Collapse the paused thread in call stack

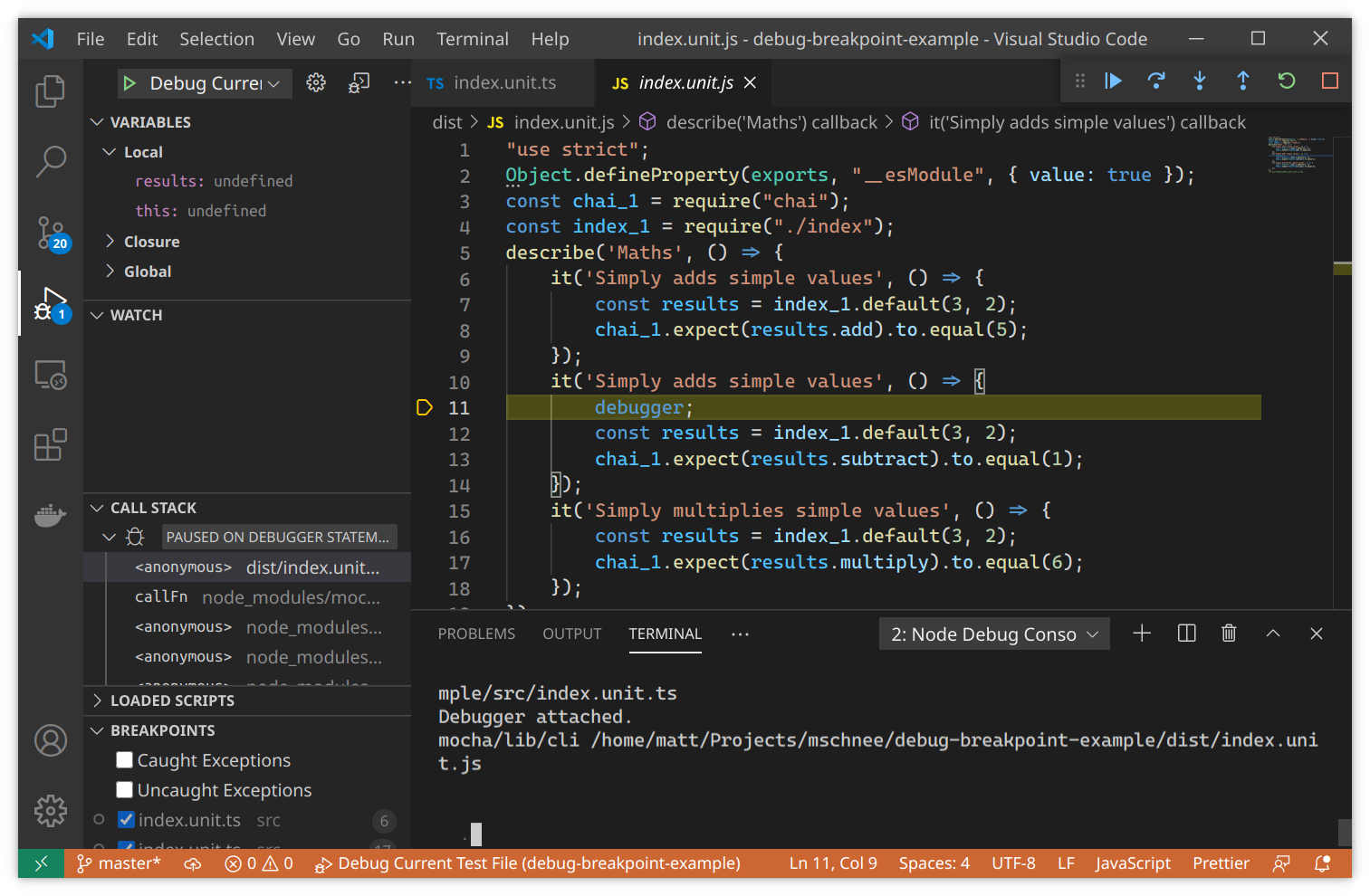[x=110, y=538]
